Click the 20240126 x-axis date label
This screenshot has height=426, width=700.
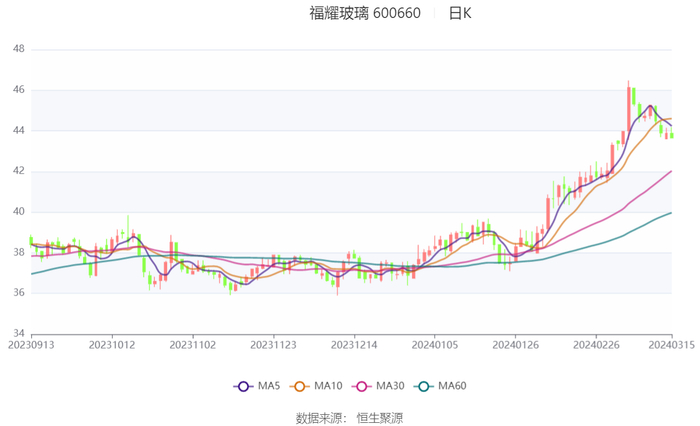515,345
